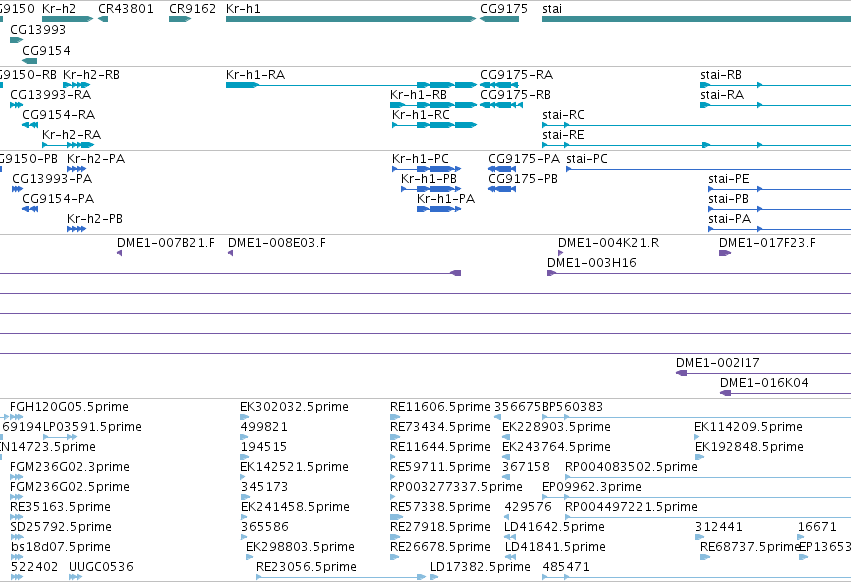Viewport: 851px width, 582px height.
Task: Click protein label stai-PA
Action: click(729, 218)
